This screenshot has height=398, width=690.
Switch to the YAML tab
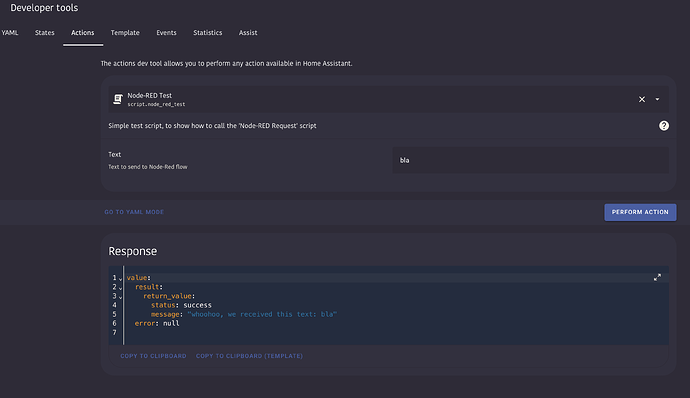tap(10, 33)
